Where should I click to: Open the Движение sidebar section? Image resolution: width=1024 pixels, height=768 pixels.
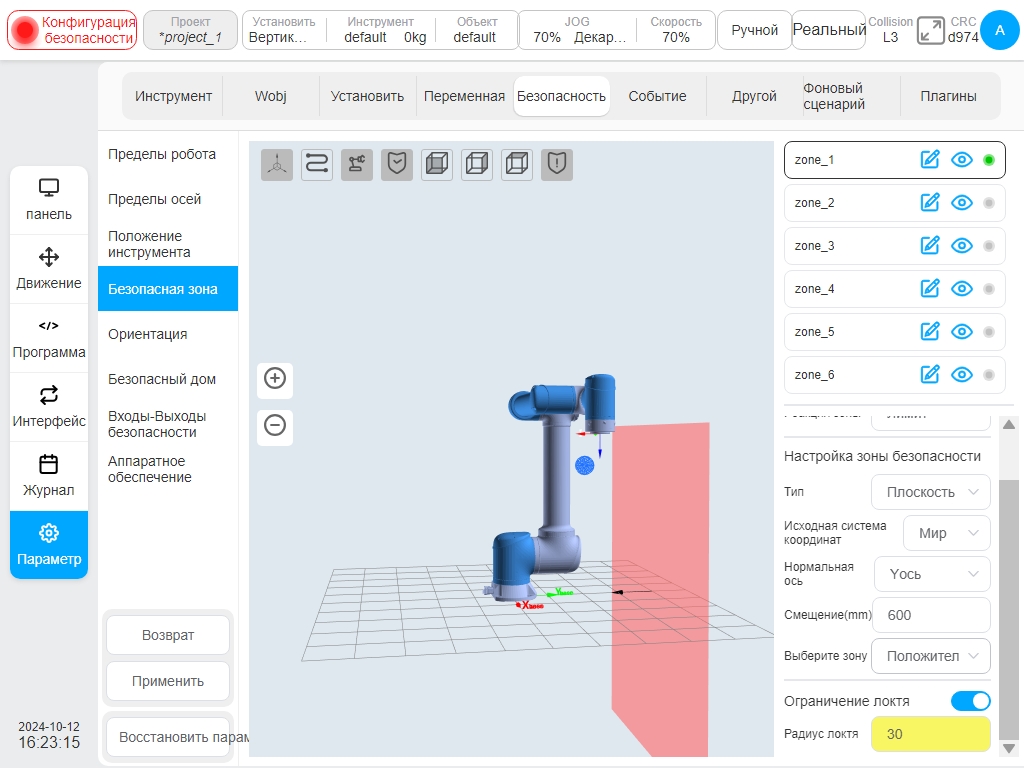pos(49,269)
